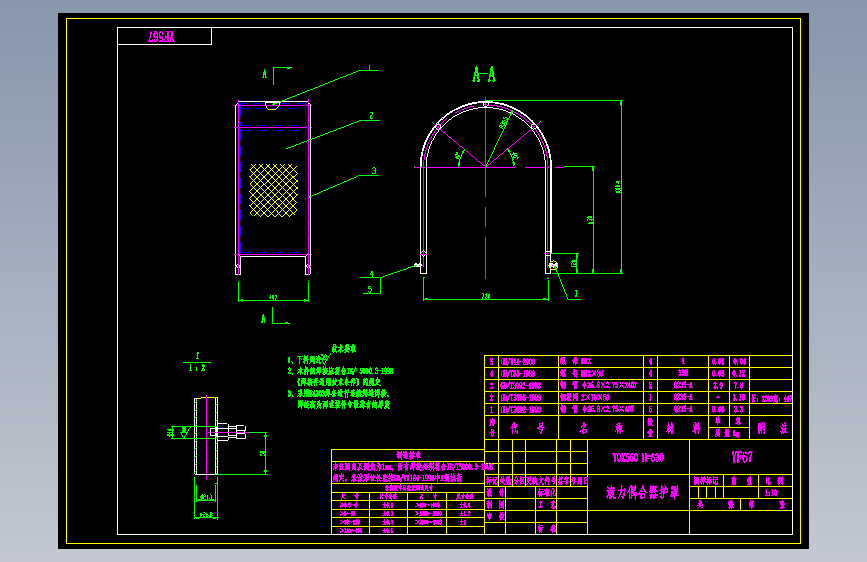
Task: Select callout number 5 near arch base
Action: [x=370, y=289]
